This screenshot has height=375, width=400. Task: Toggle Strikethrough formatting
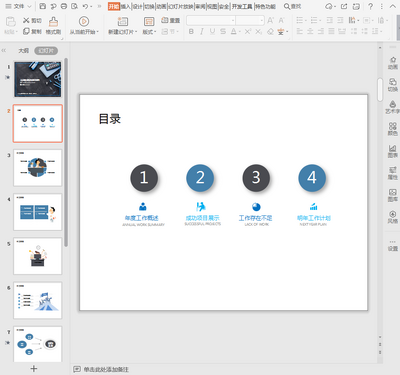click(223, 31)
